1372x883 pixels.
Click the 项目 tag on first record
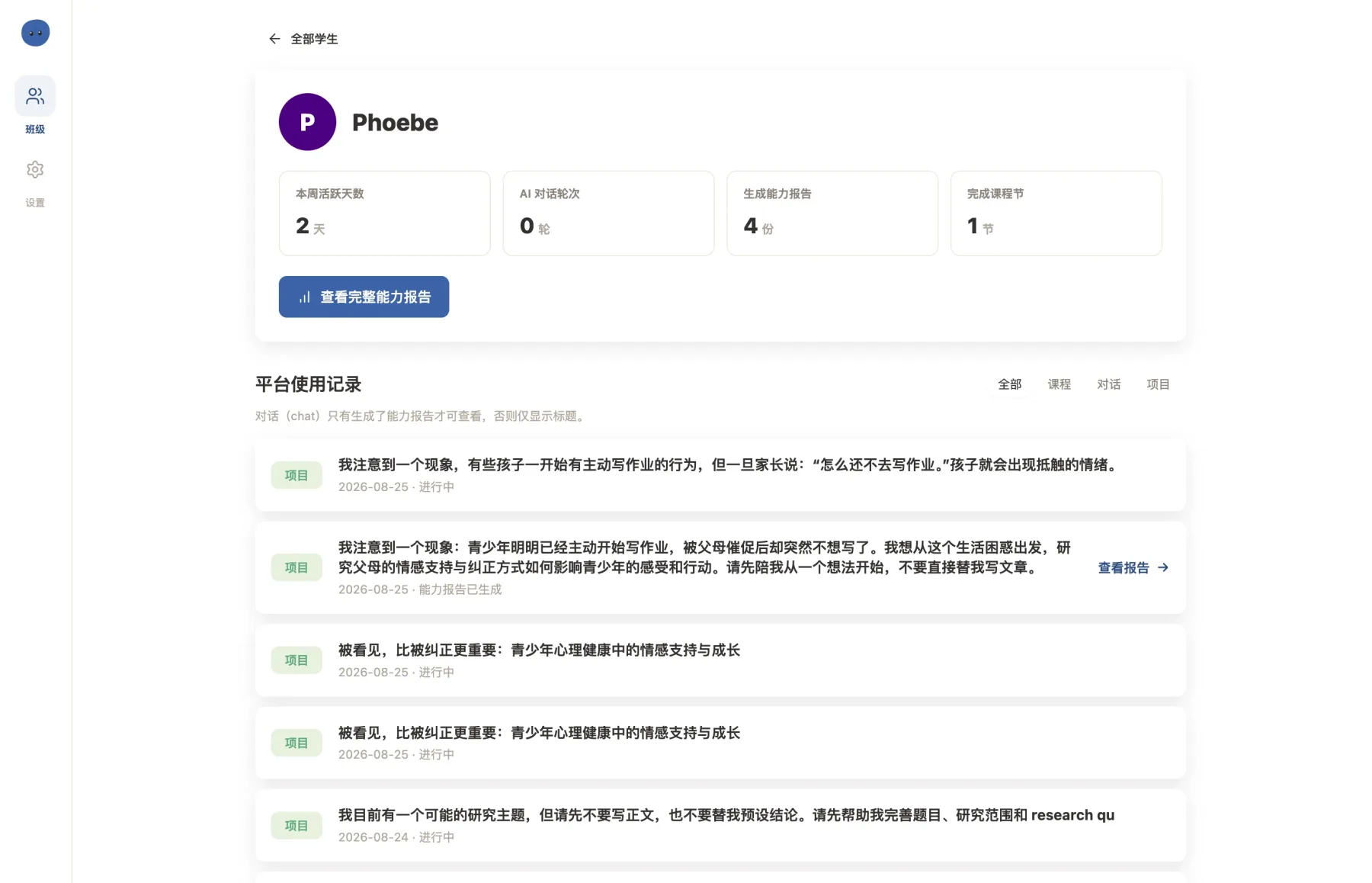(297, 475)
